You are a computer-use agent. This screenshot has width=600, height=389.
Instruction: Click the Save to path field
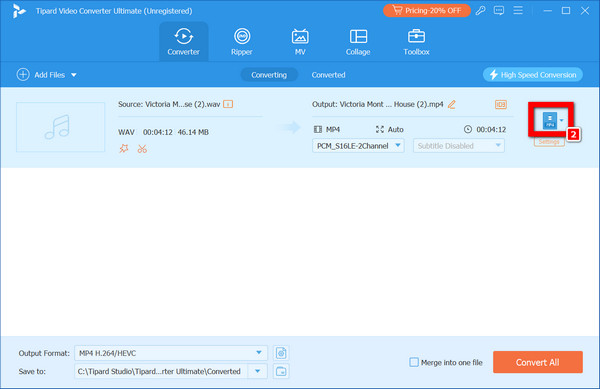pyautogui.click(x=161, y=371)
